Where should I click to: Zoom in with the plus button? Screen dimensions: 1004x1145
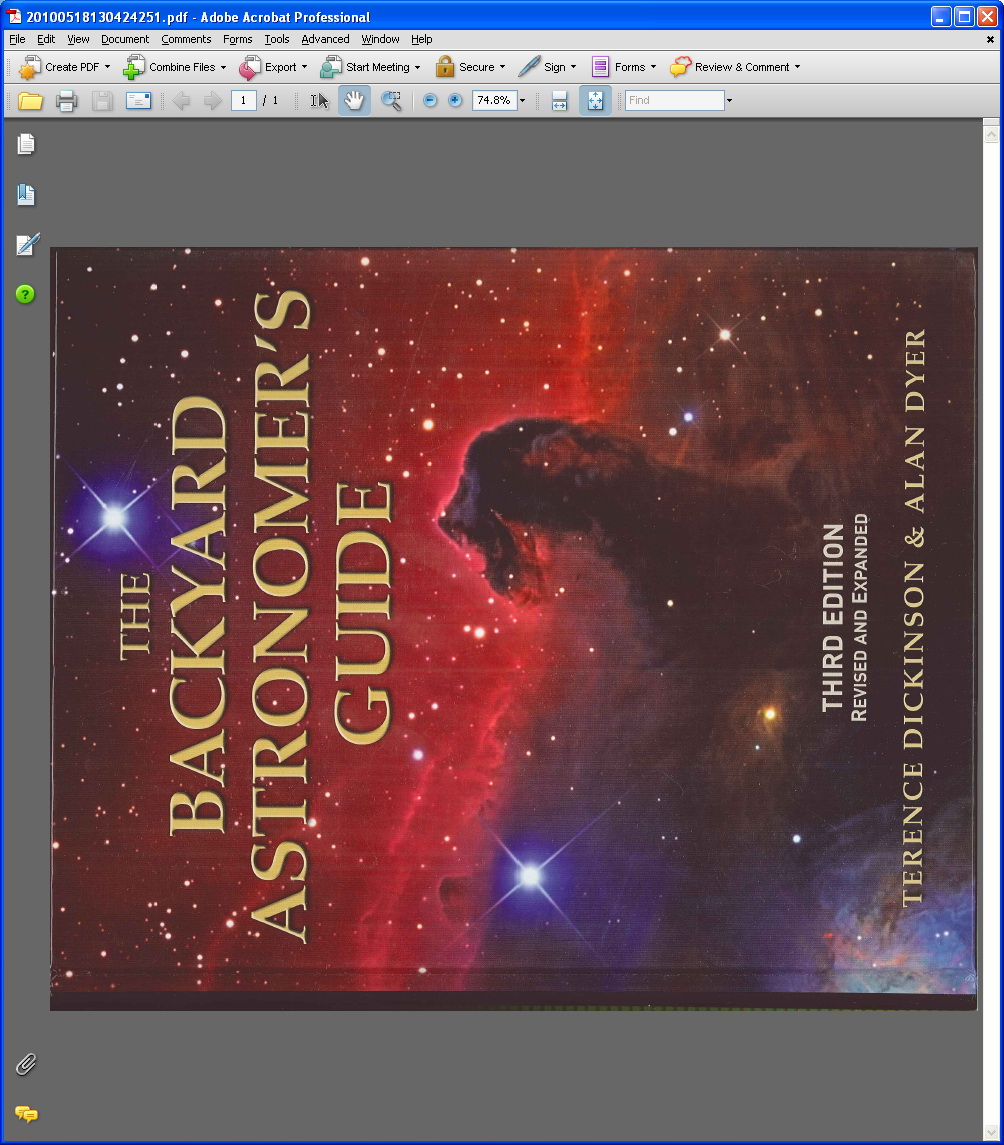455,100
